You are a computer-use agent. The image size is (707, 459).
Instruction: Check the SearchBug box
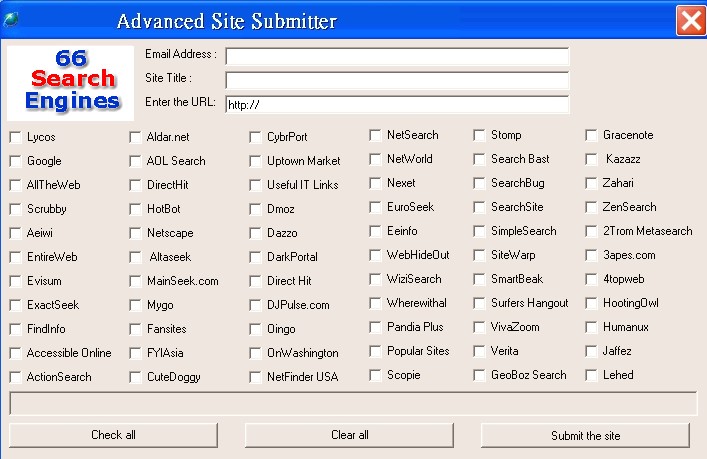tap(479, 183)
